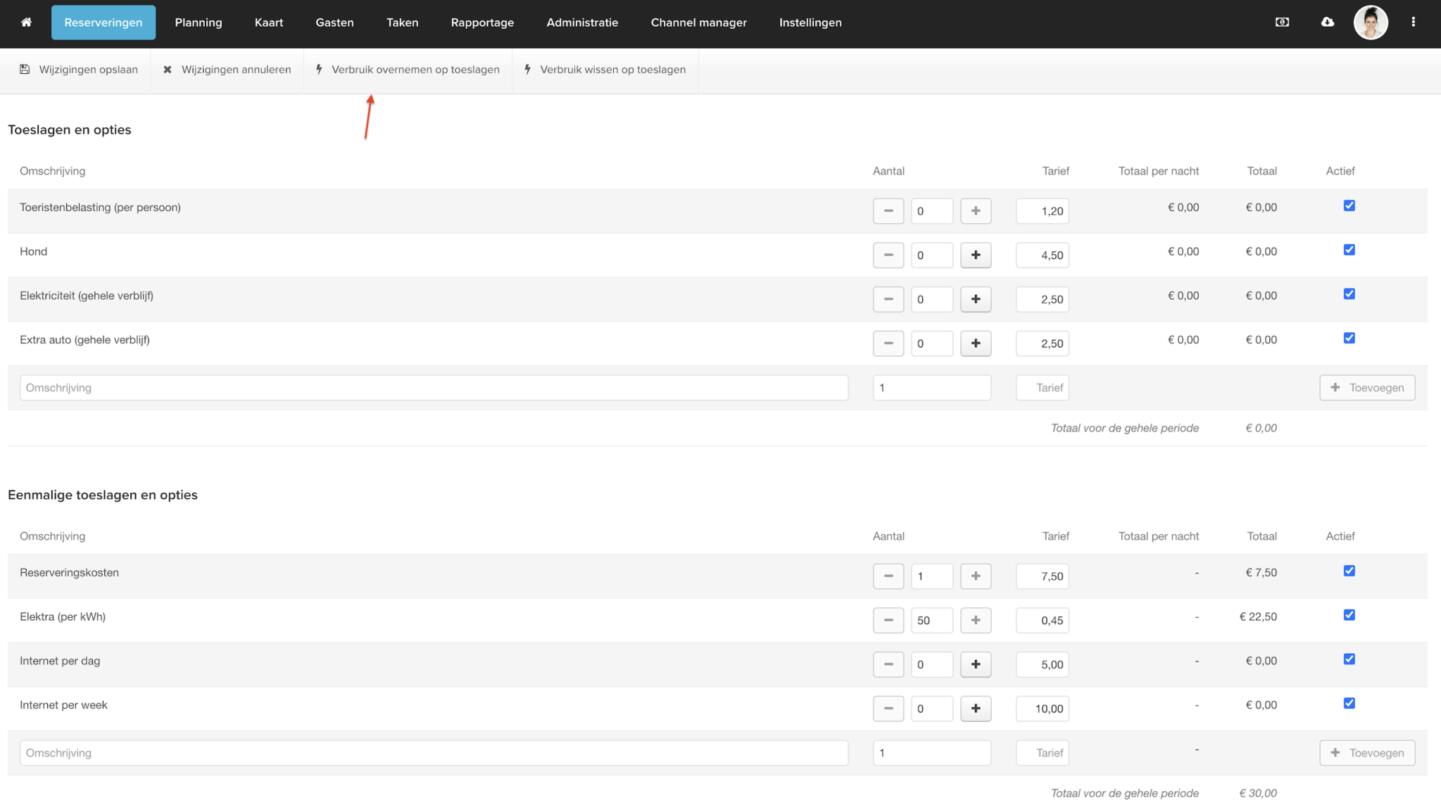
Task: Open Instellingen in the navbar
Action: pos(810,22)
